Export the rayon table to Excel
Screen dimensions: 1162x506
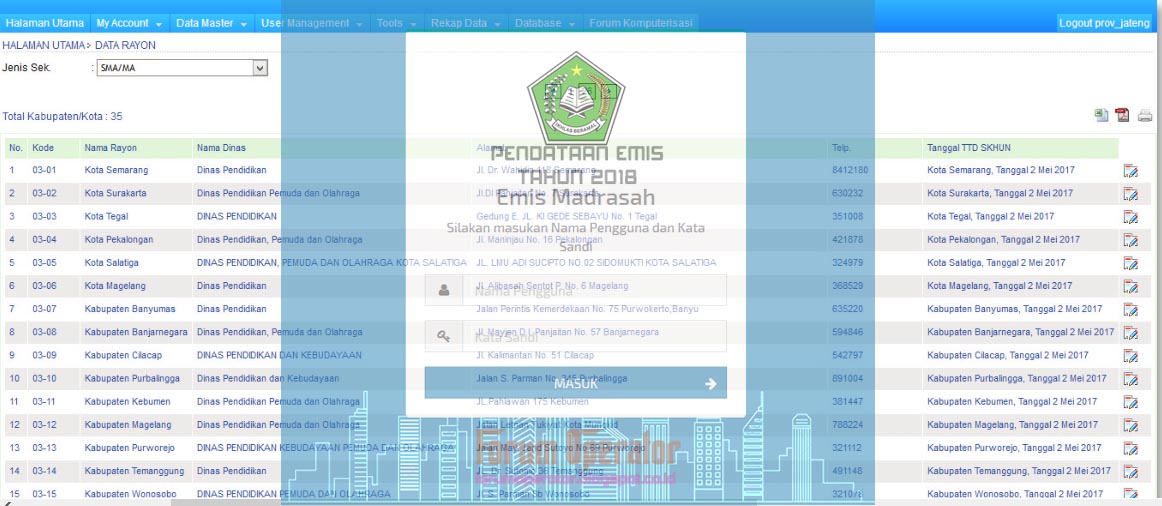(x=1102, y=116)
